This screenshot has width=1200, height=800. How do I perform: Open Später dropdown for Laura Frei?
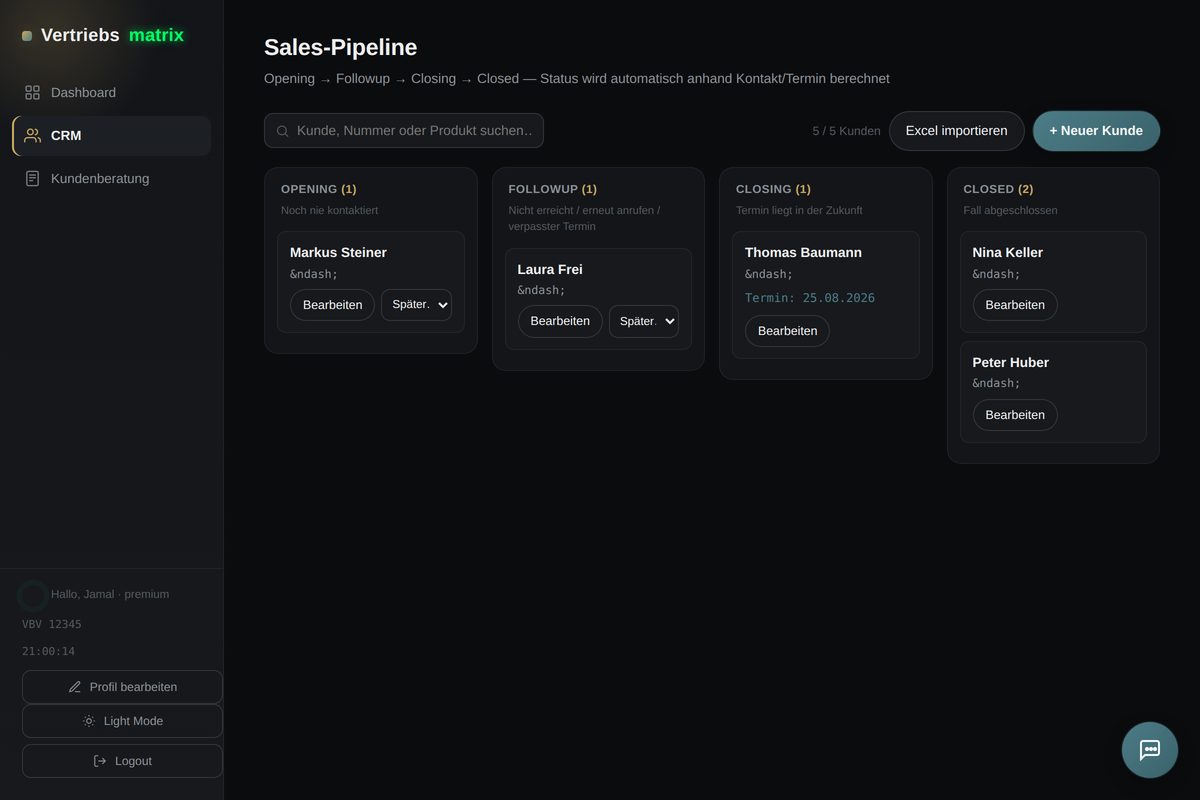pyautogui.click(x=644, y=321)
